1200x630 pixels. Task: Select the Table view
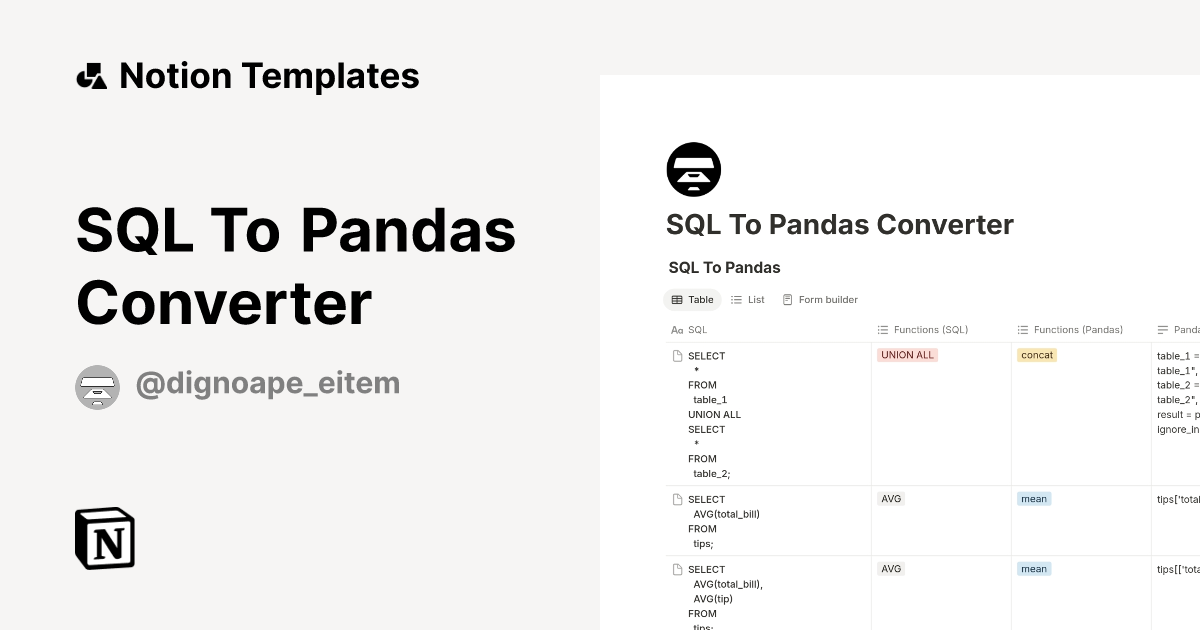pyautogui.click(x=692, y=299)
